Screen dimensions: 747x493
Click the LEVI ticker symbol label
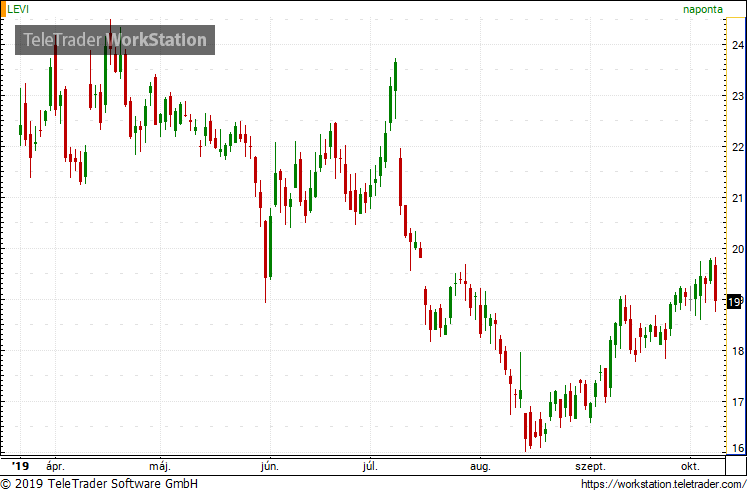coord(18,9)
